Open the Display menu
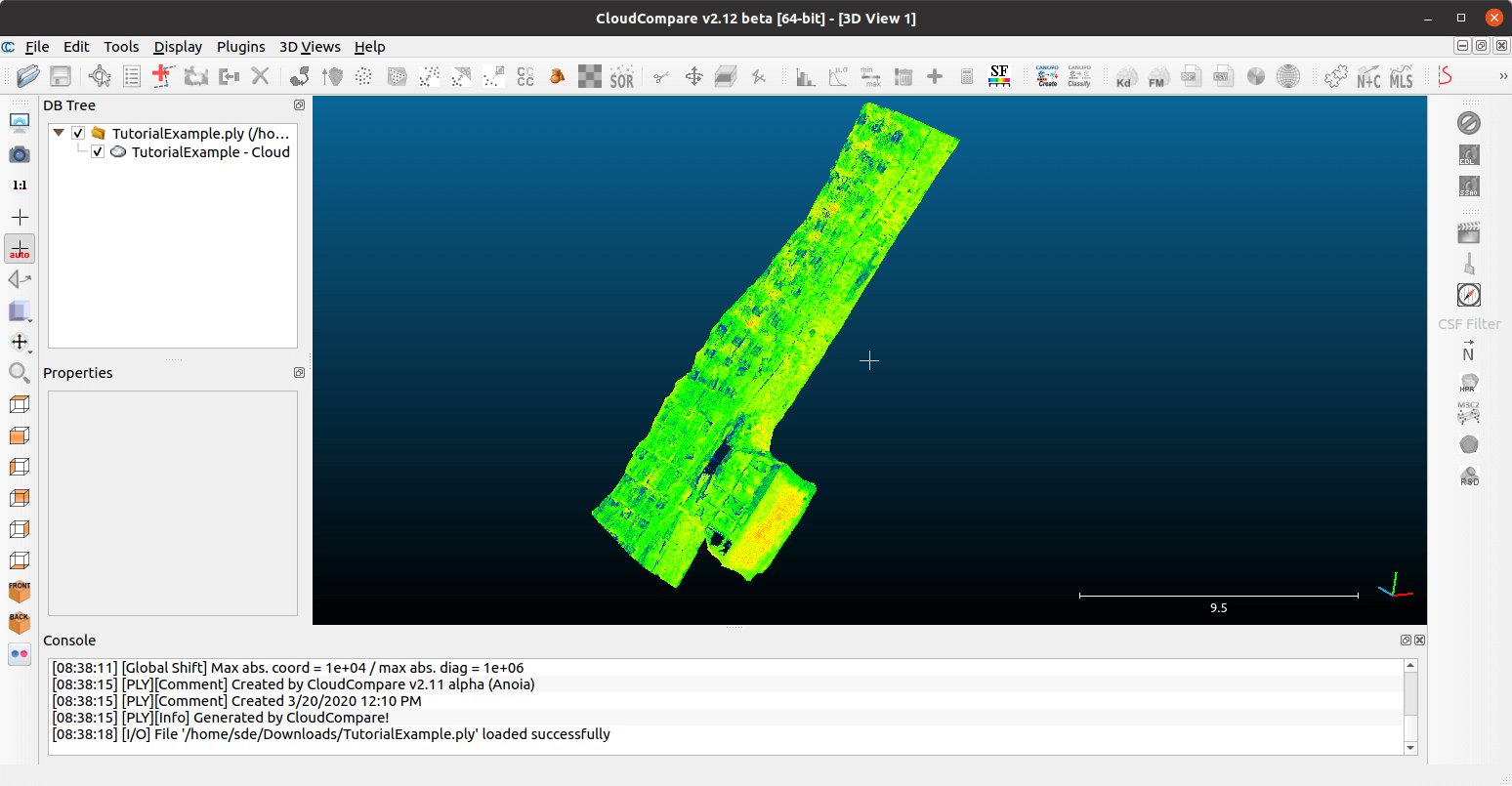 [x=178, y=47]
